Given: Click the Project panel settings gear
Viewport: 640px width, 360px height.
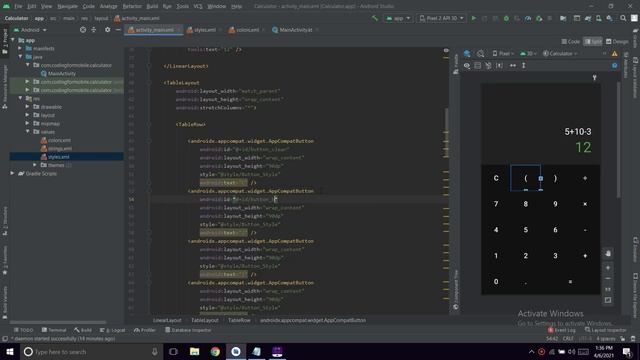Looking at the screenshot, I should pos(107,30).
